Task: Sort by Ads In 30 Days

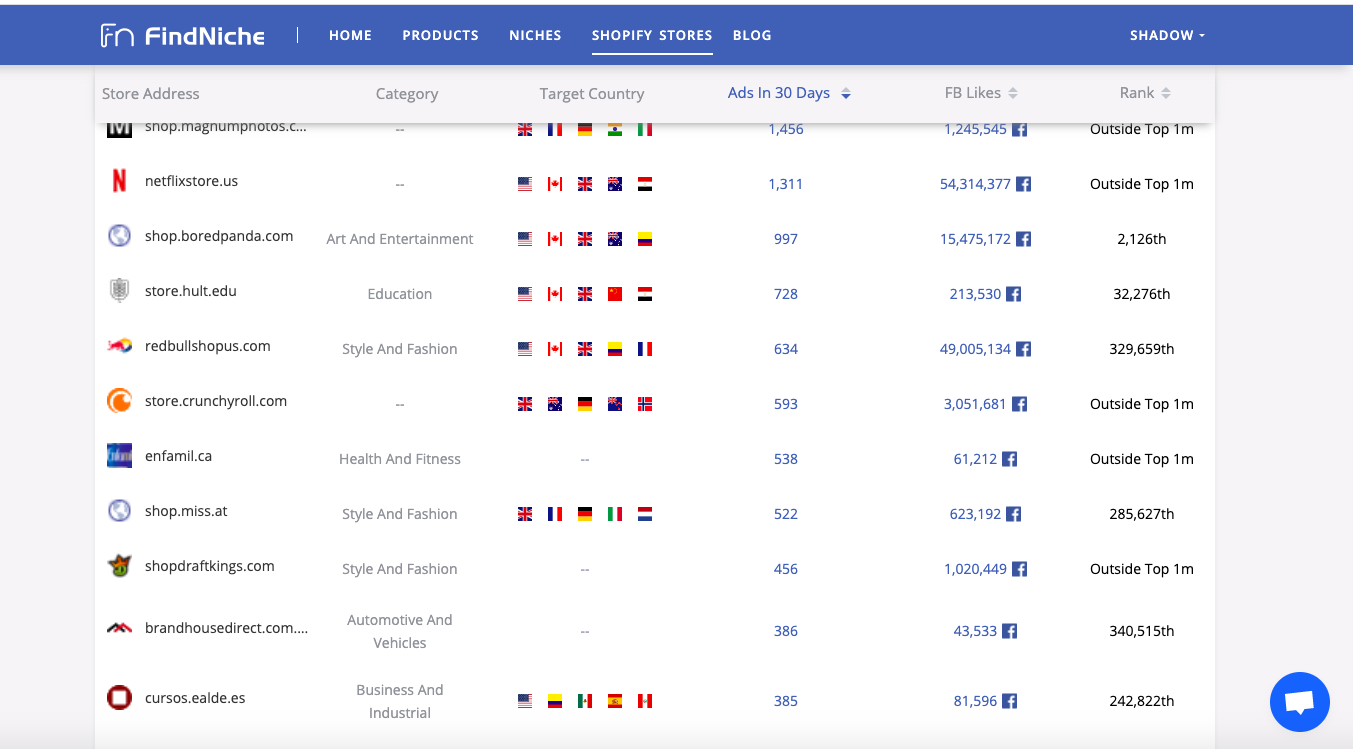Action: [788, 93]
